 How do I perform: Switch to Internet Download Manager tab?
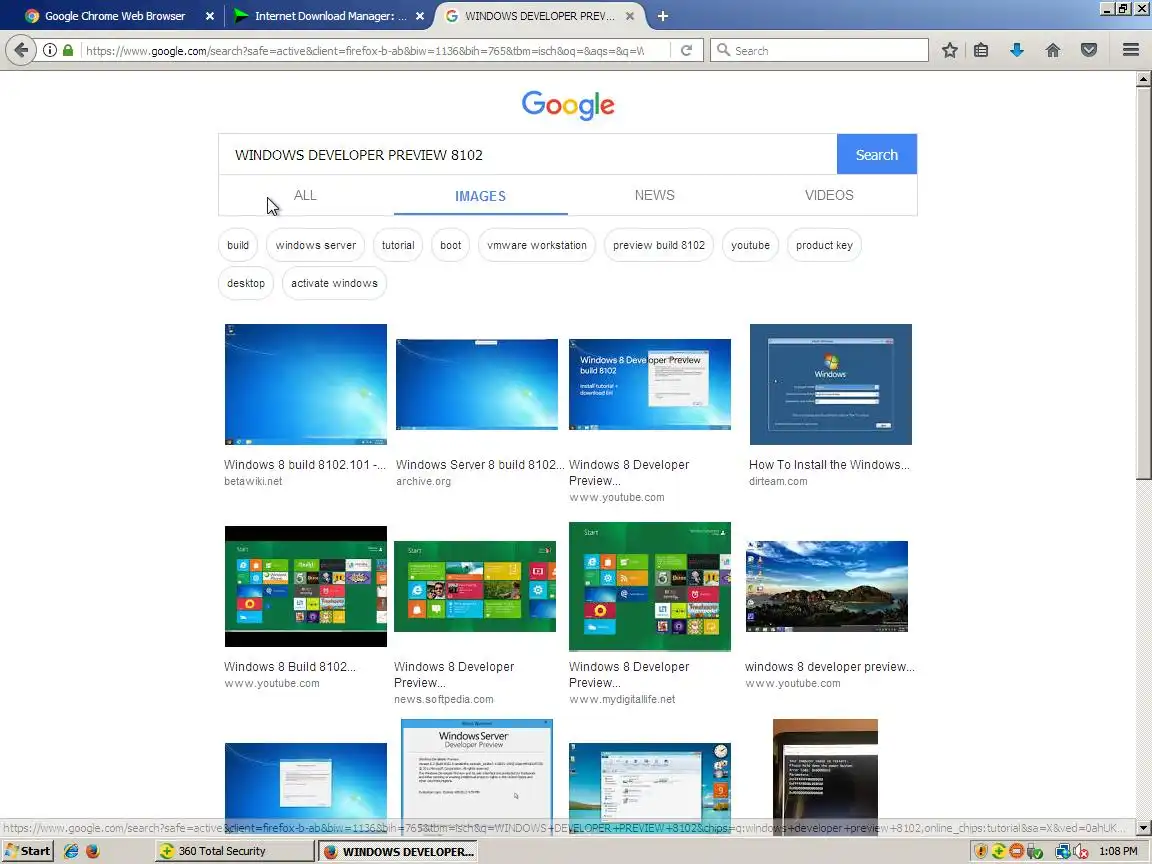tap(327, 16)
